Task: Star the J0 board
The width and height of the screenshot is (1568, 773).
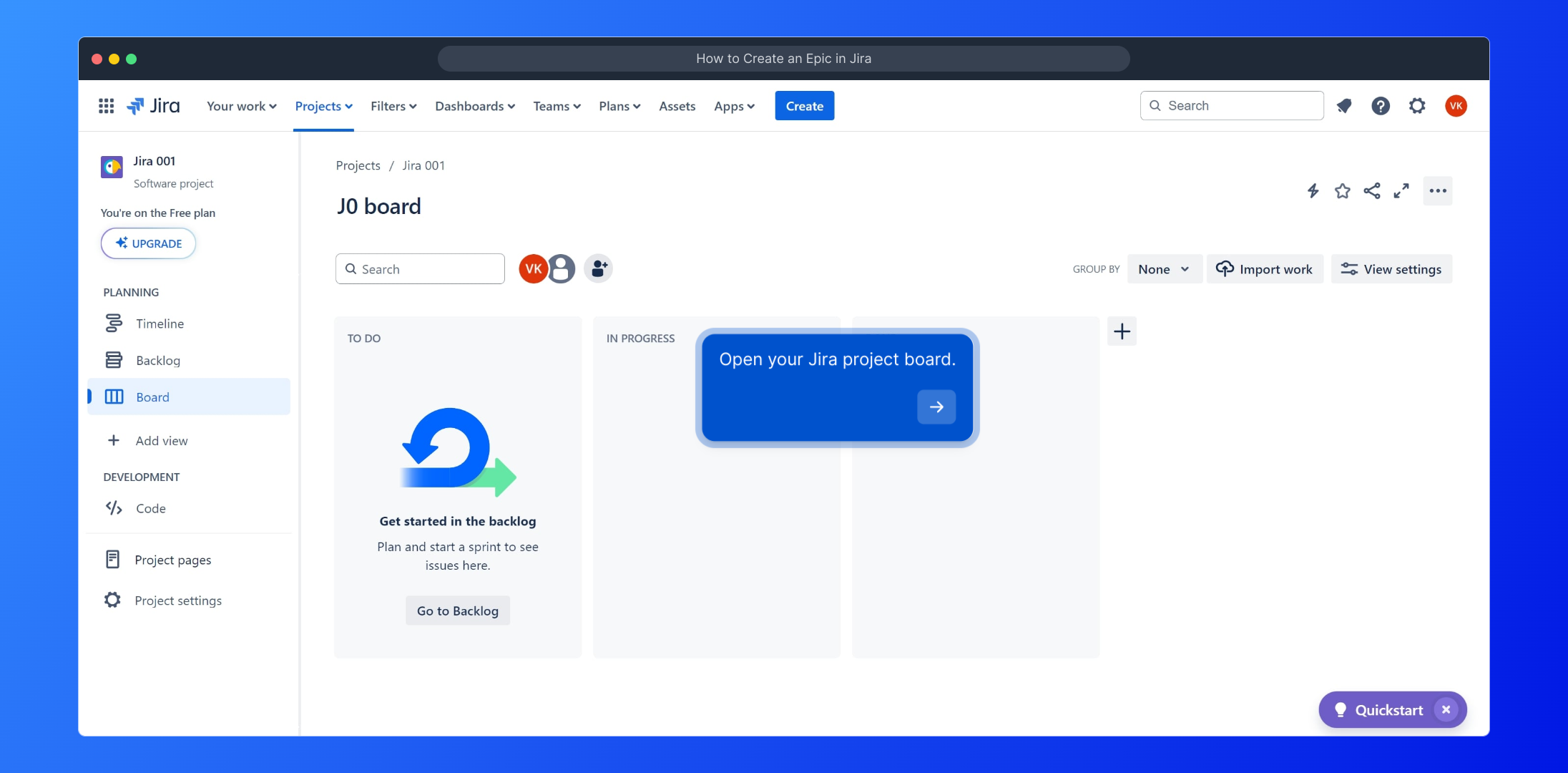Action: (x=1342, y=191)
